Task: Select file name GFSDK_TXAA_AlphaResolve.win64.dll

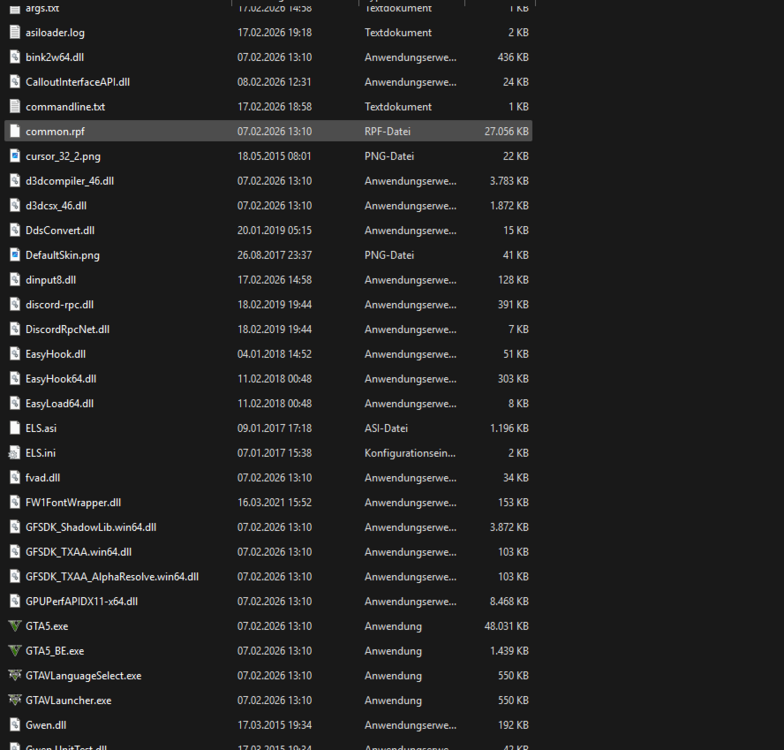Action: [112, 577]
